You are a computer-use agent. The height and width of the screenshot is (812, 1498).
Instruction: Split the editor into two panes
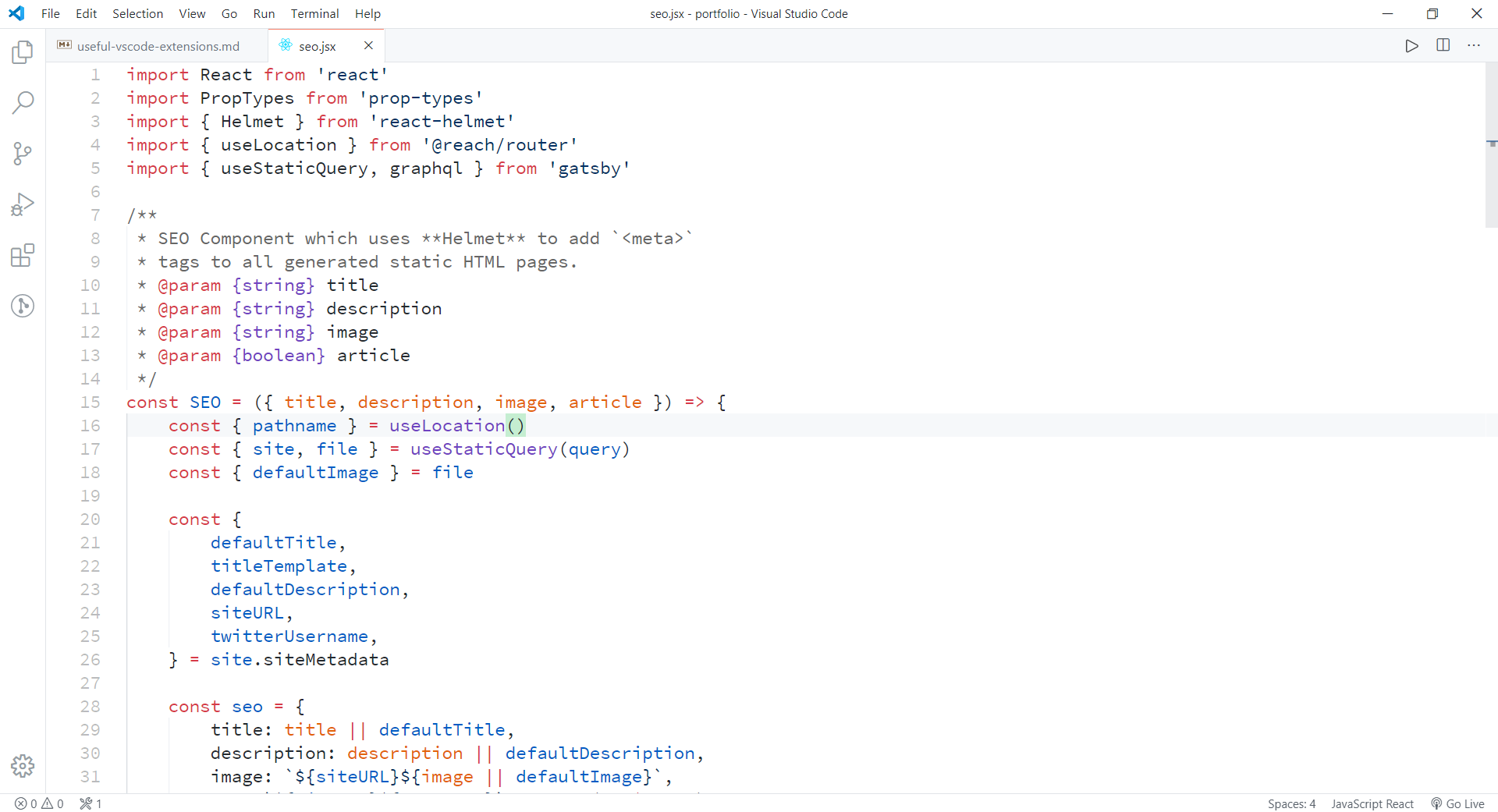tap(1443, 45)
